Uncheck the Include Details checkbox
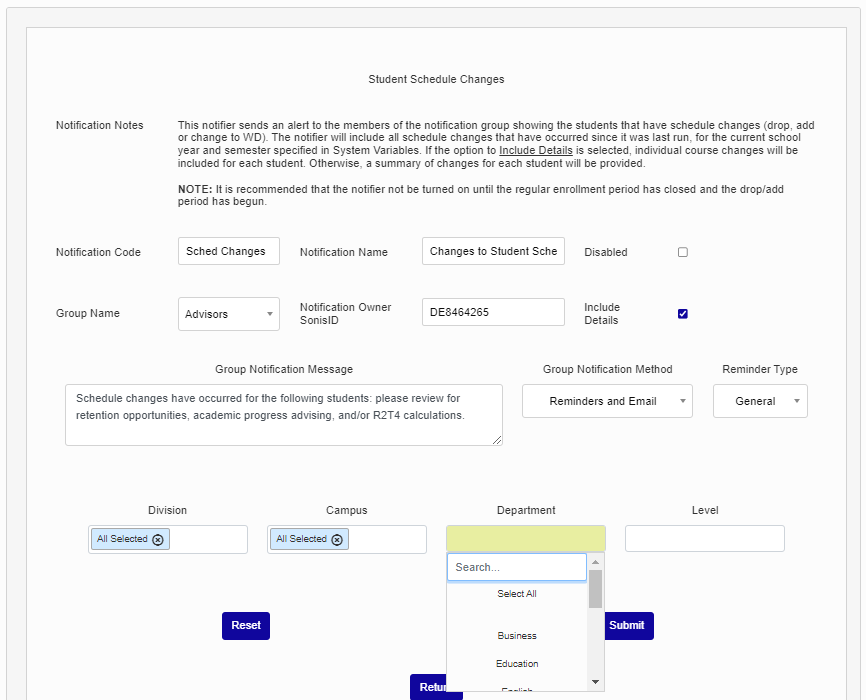 pos(683,314)
